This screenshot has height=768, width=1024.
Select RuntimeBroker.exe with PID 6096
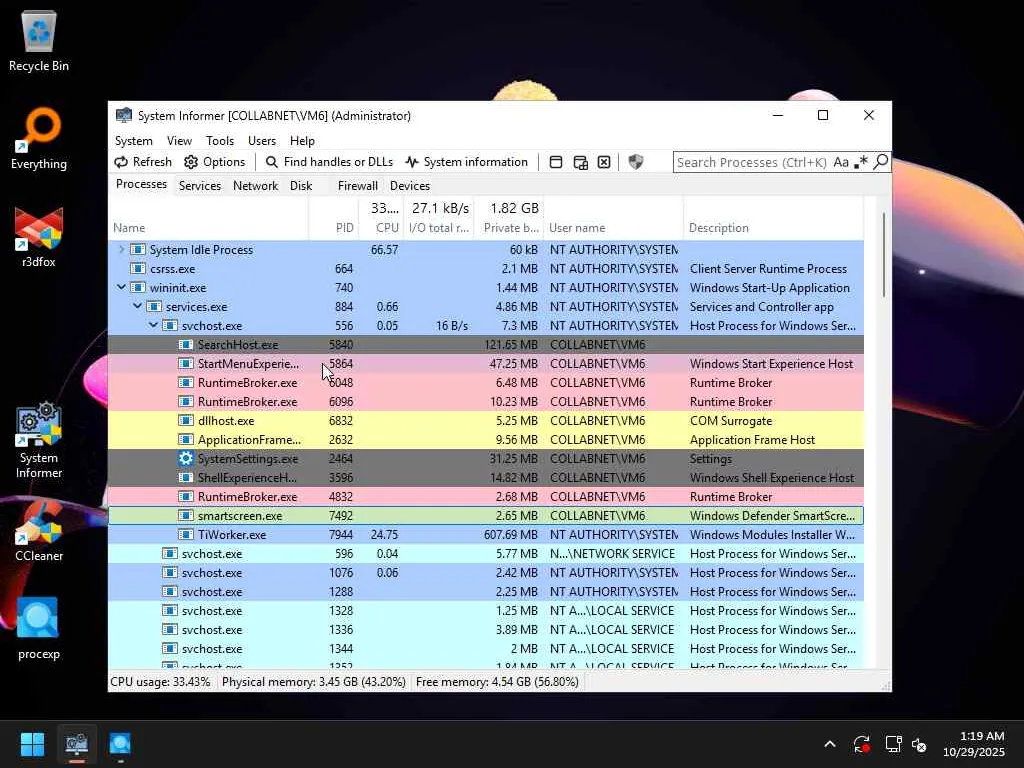(x=486, y=402)
